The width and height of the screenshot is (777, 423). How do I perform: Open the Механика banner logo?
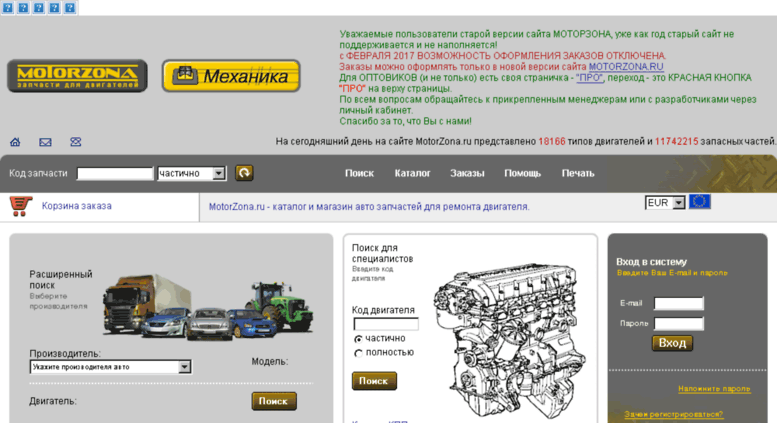click(x=231, y=76)
